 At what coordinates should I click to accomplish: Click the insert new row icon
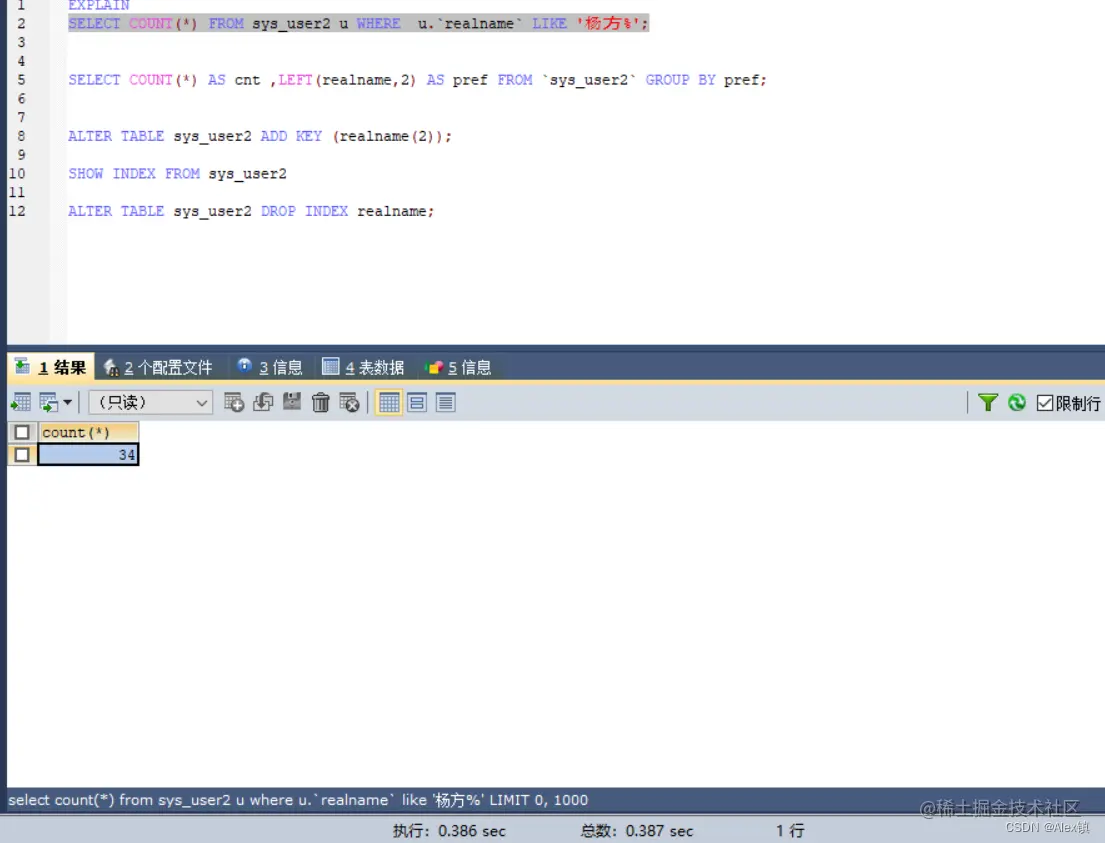pos(234,402)
